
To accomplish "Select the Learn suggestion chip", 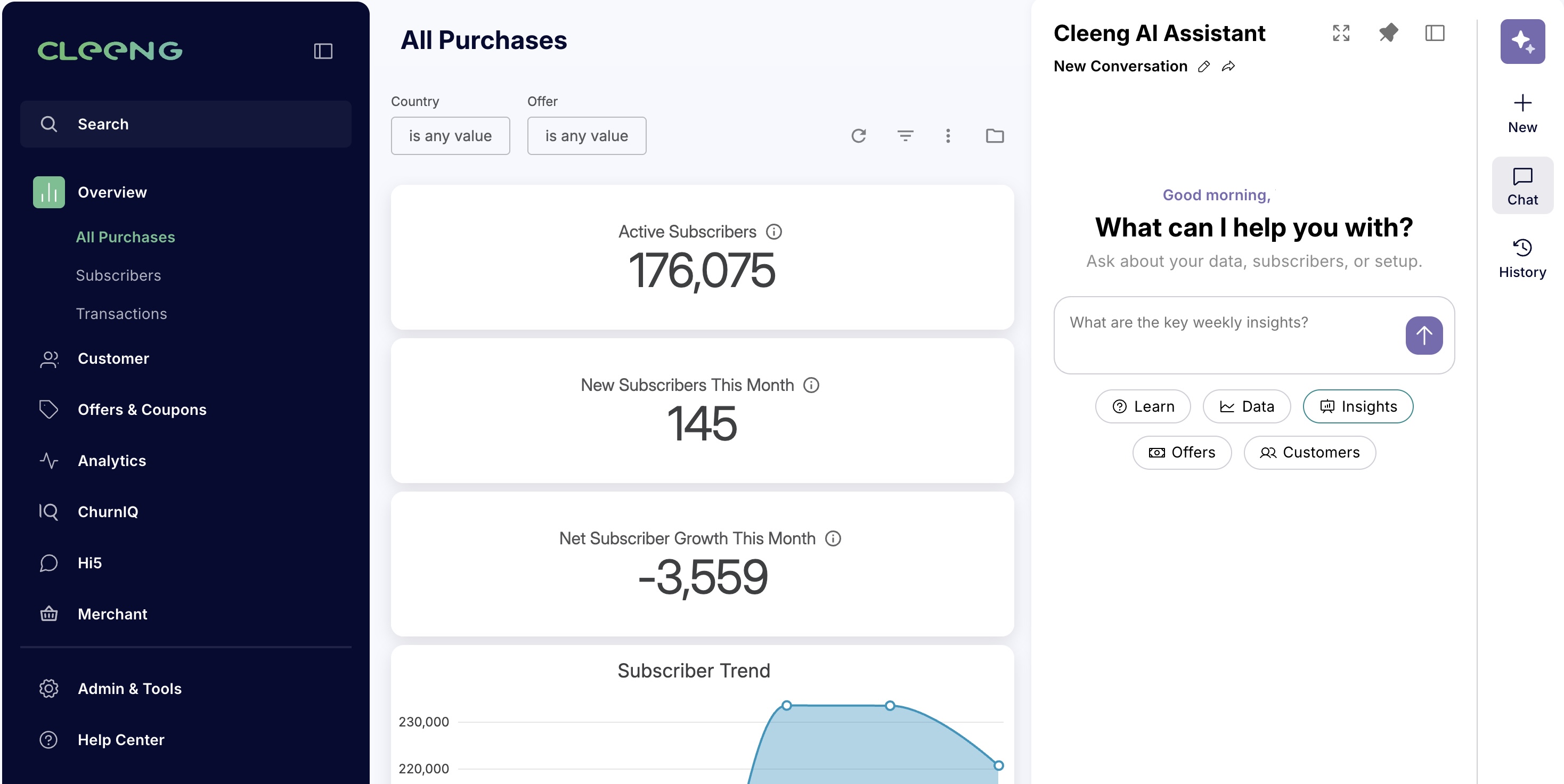I will click(x=1143, y=406).
